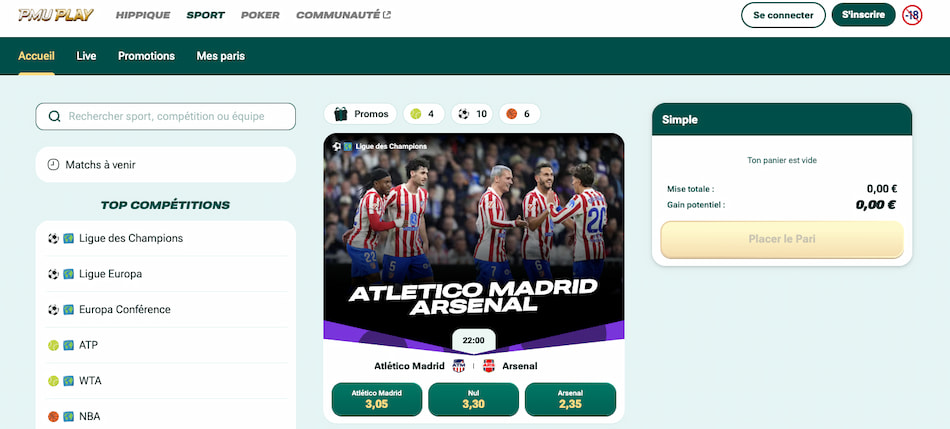Filter by football chip showing 10
Screen dimensions: 950x429
tap(472, 114)
